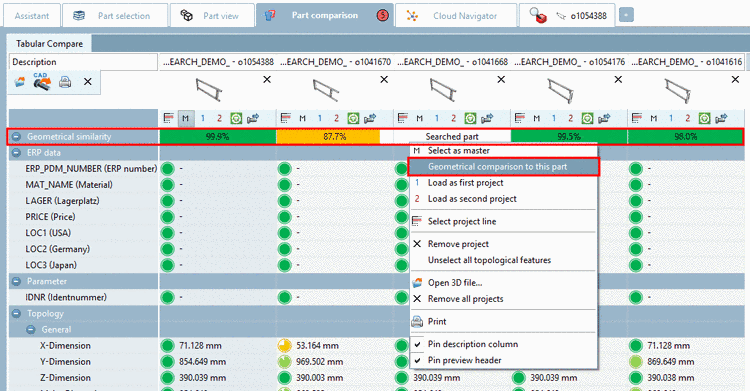Click export arrow icon for o1054388
This screenshot has width=750, height=391.
(x=253, y=118)
